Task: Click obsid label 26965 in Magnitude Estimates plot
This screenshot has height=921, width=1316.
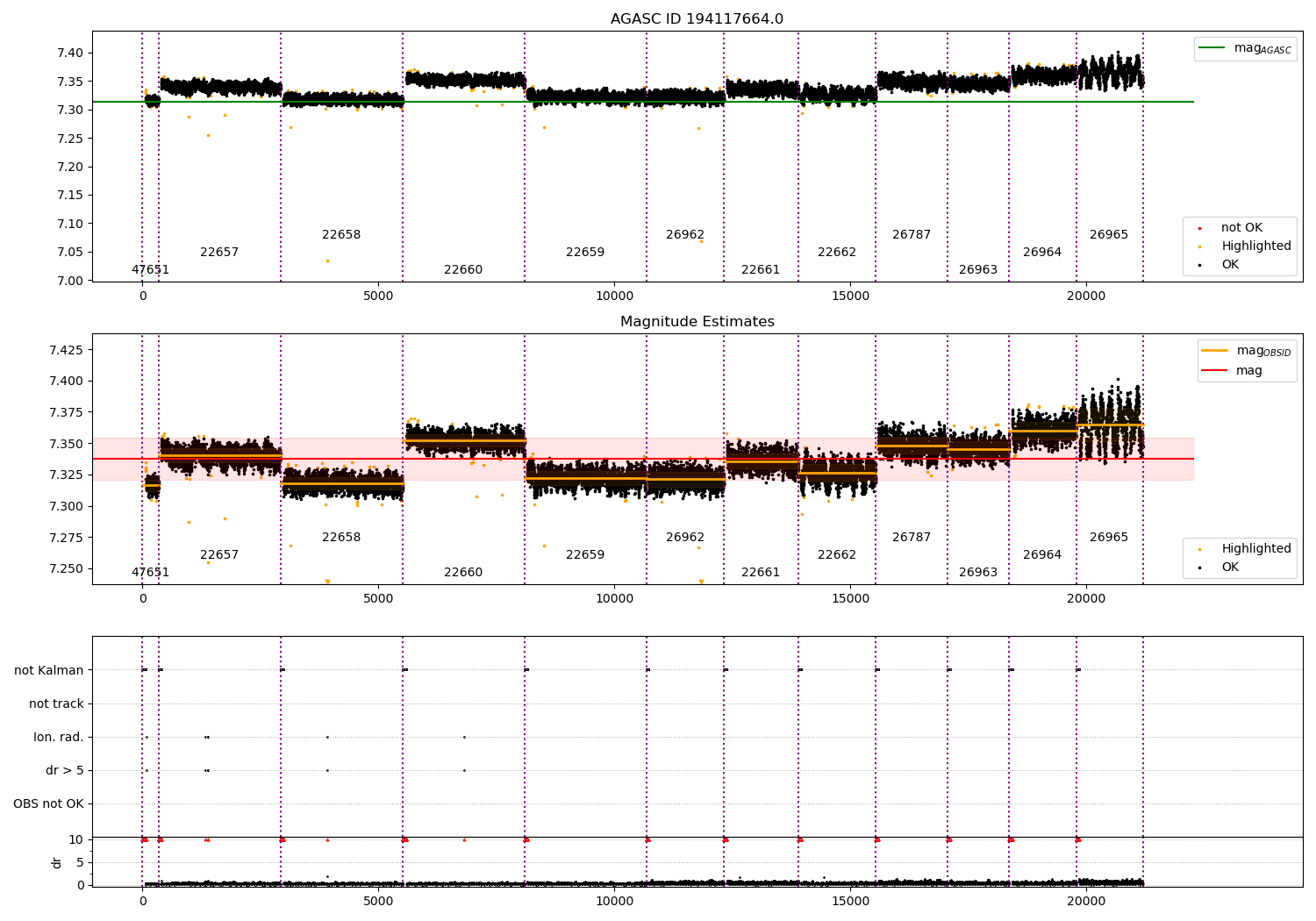Action: pyautogui.click(x=1109, y=538)
